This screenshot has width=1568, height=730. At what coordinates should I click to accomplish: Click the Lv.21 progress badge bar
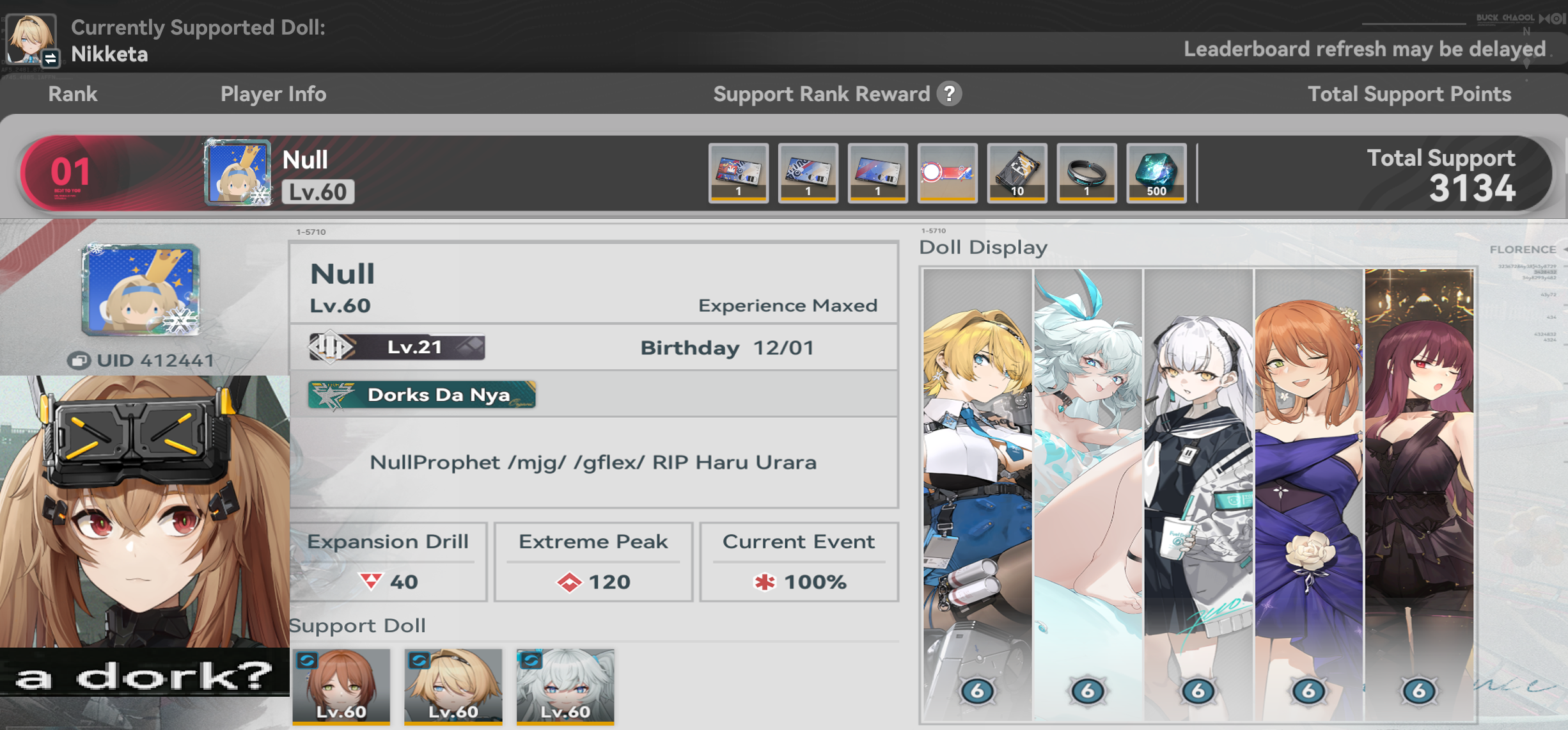click(396, 347)
